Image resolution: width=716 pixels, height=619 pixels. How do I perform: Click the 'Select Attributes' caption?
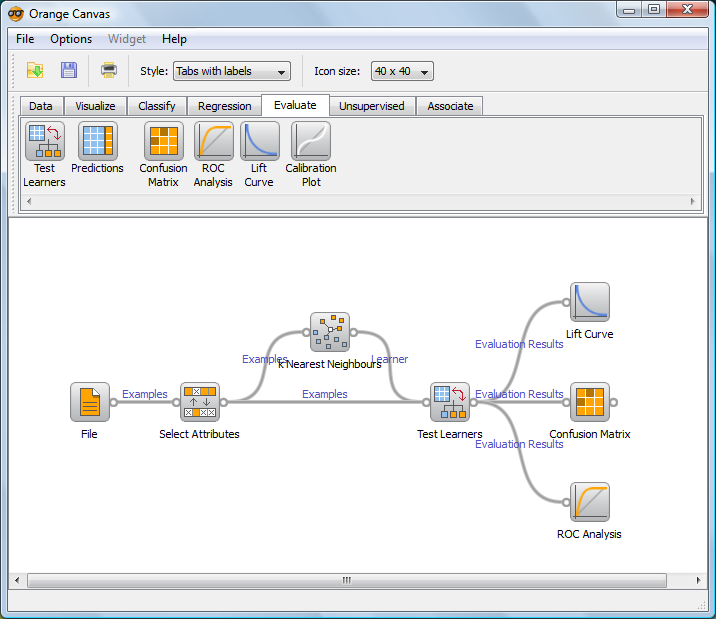pos(199,434)
